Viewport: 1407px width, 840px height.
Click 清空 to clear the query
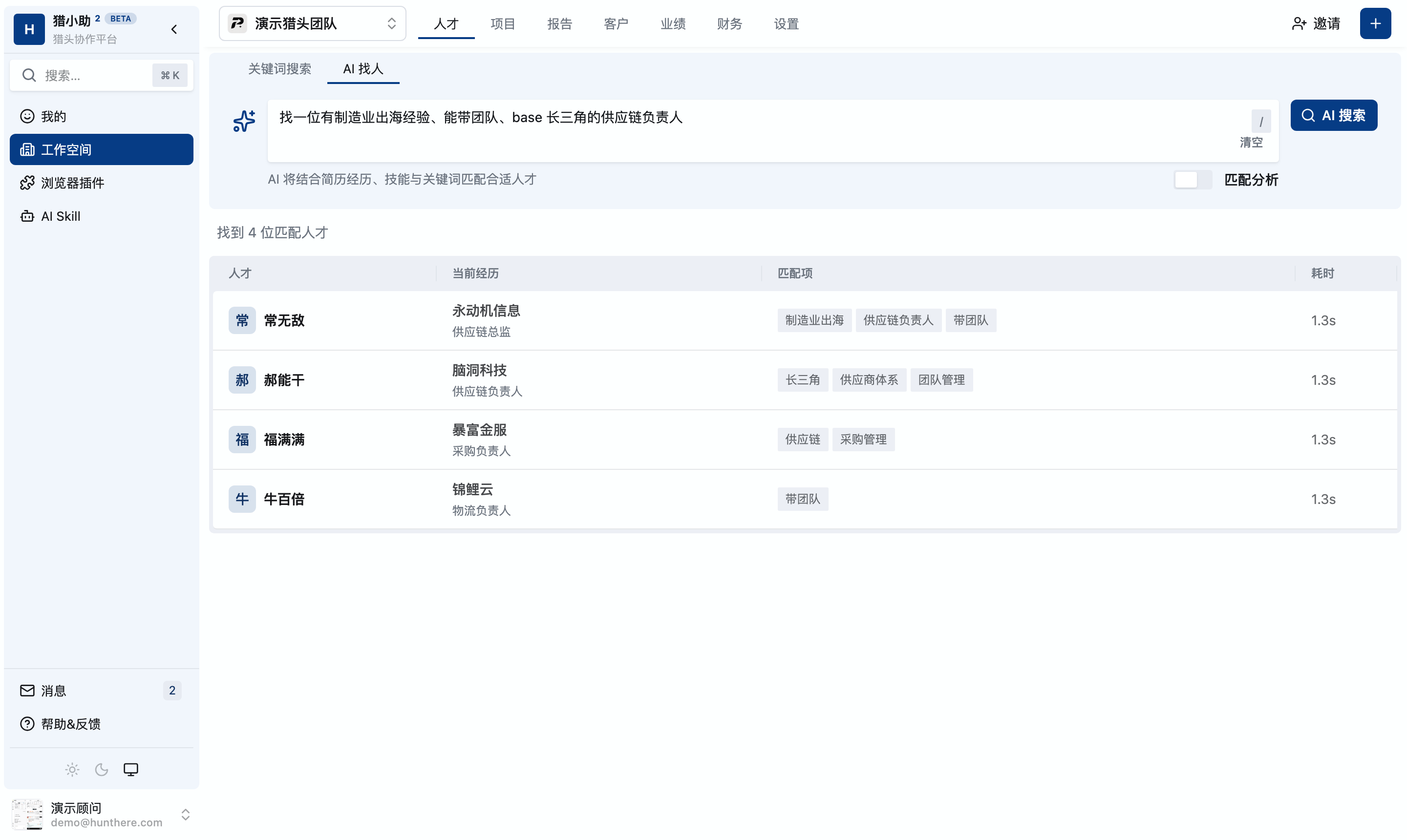coord(1250,142)
